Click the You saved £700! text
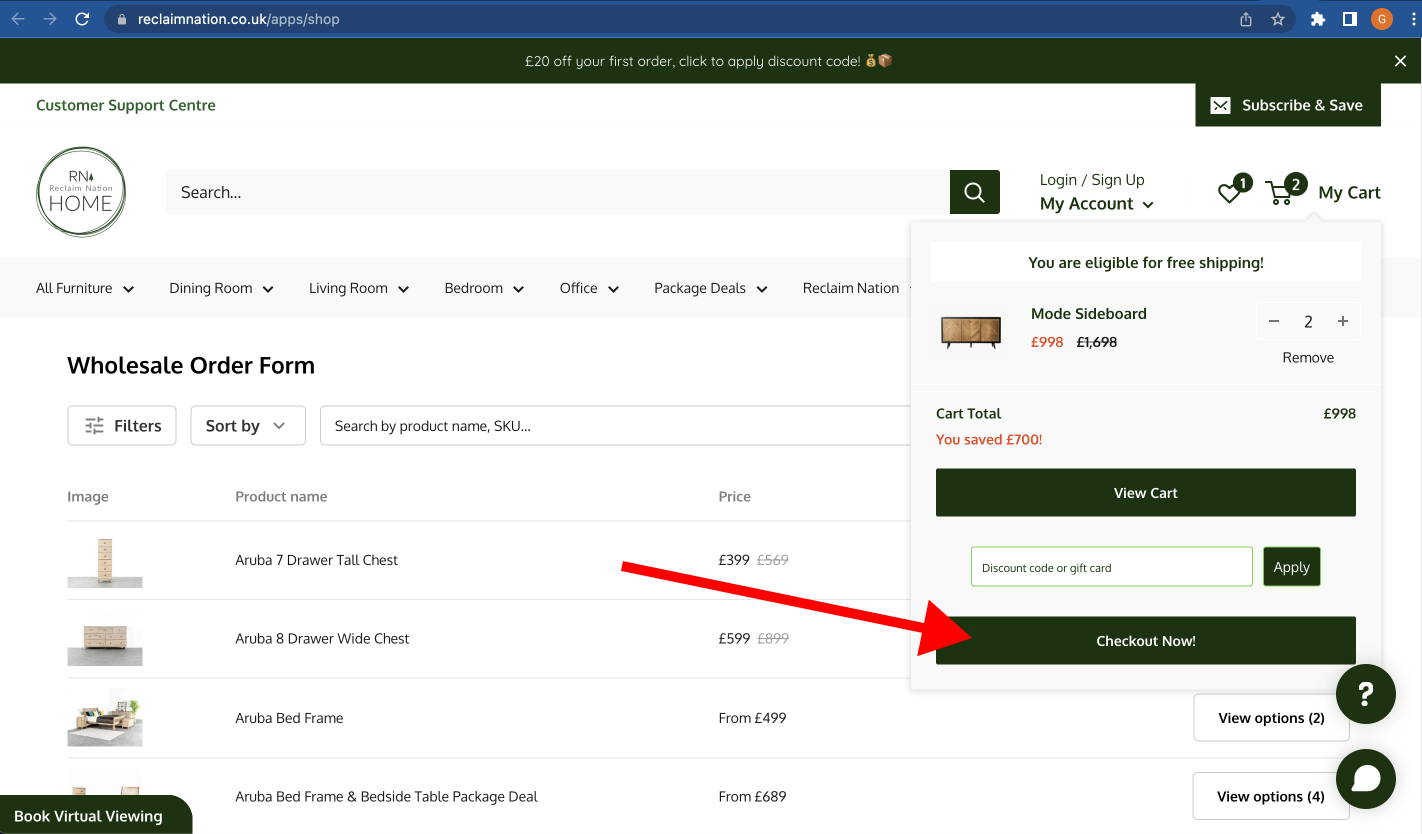The height and width of the screenshot is (834, 1422). 989,440
